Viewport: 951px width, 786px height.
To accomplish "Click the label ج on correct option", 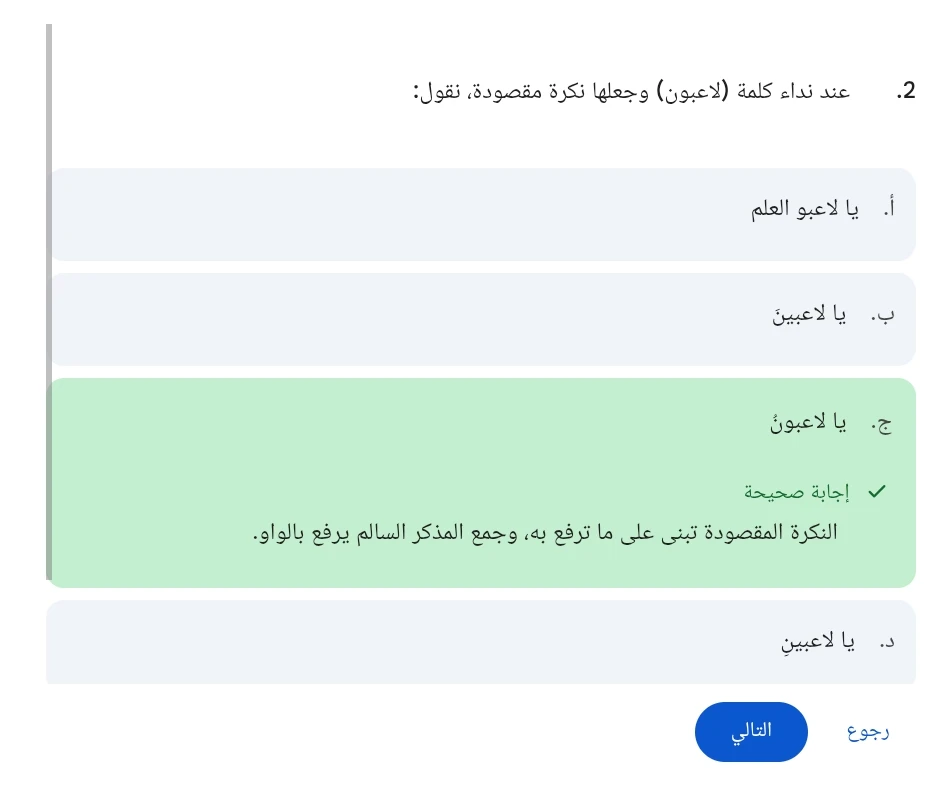I will click(881, 422).
